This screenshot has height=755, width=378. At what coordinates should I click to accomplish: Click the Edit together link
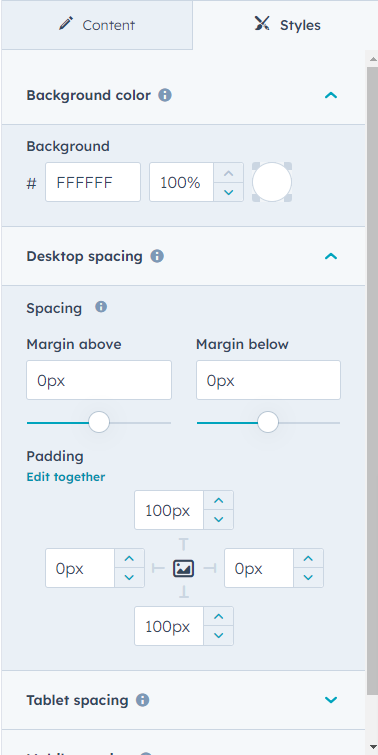(x=66, y=477)
